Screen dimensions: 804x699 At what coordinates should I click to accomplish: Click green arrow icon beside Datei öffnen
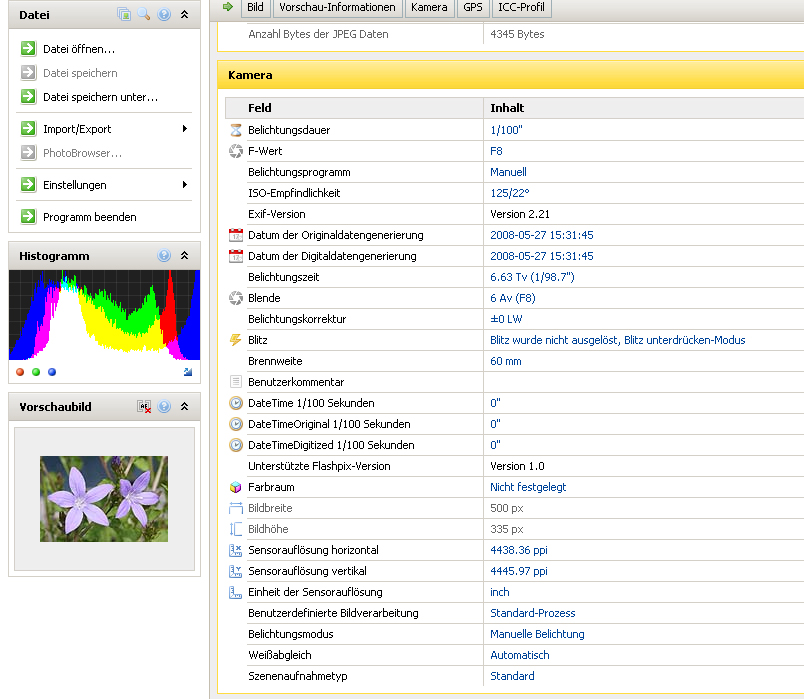click(26, 49)
